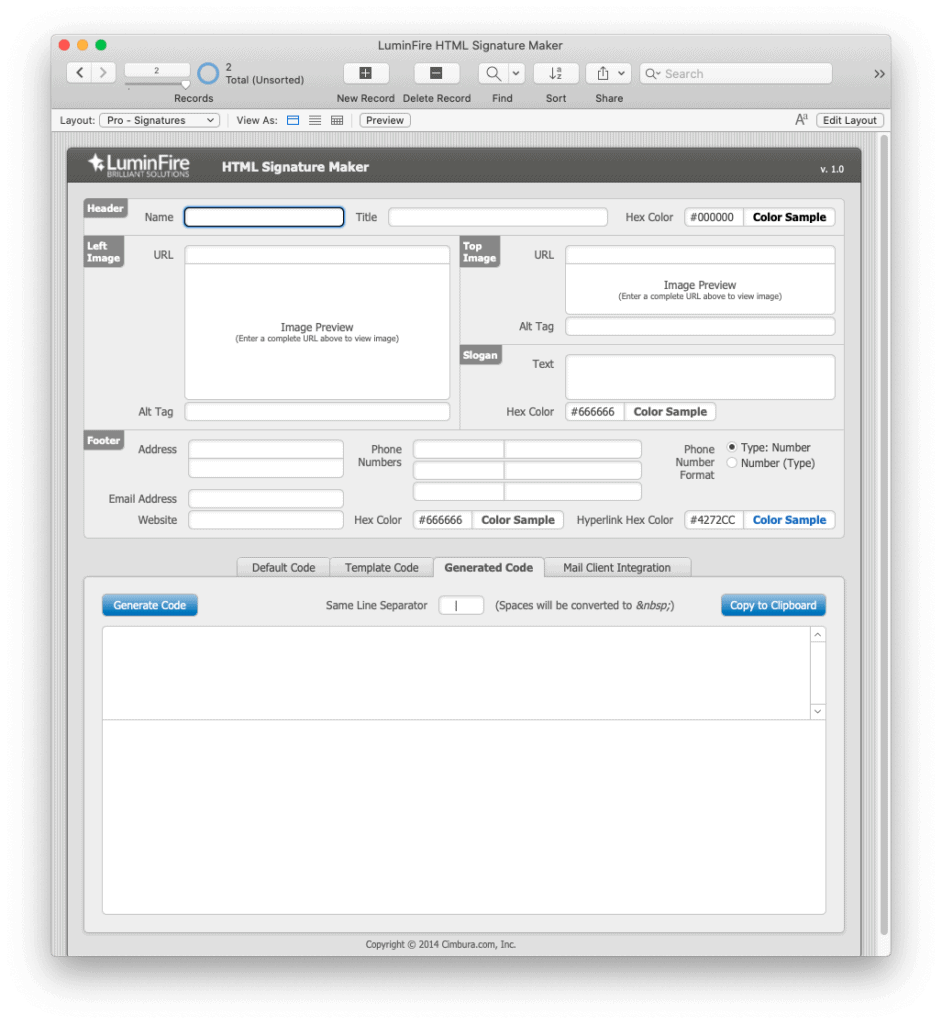Image resolution: width=942 pixels, height=1024 pixels.
Task: Click the LuminFire logo
Action: [139, 165]
